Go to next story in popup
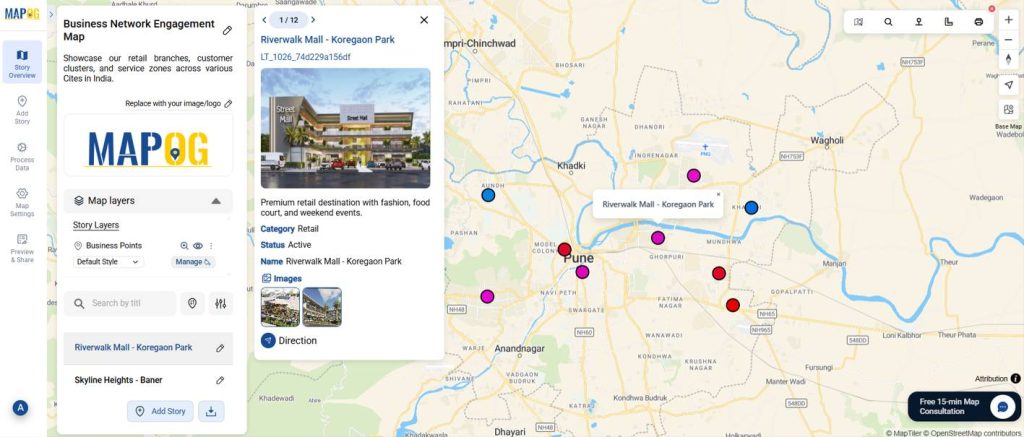 [313, 20]
